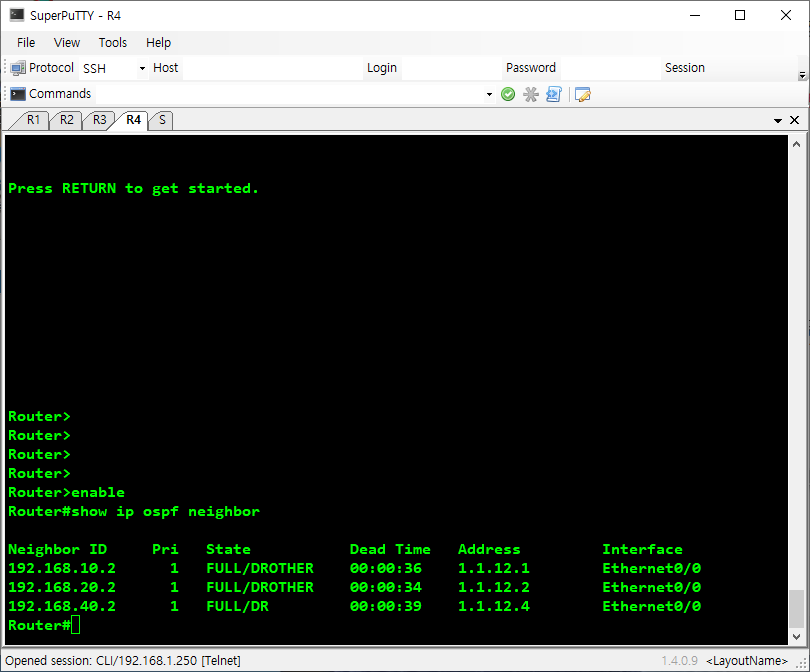Click the terminal scrollbar down arrow
Image resolution: width=810 pixels, height=672 pixels.
click(x=796, y=636)
